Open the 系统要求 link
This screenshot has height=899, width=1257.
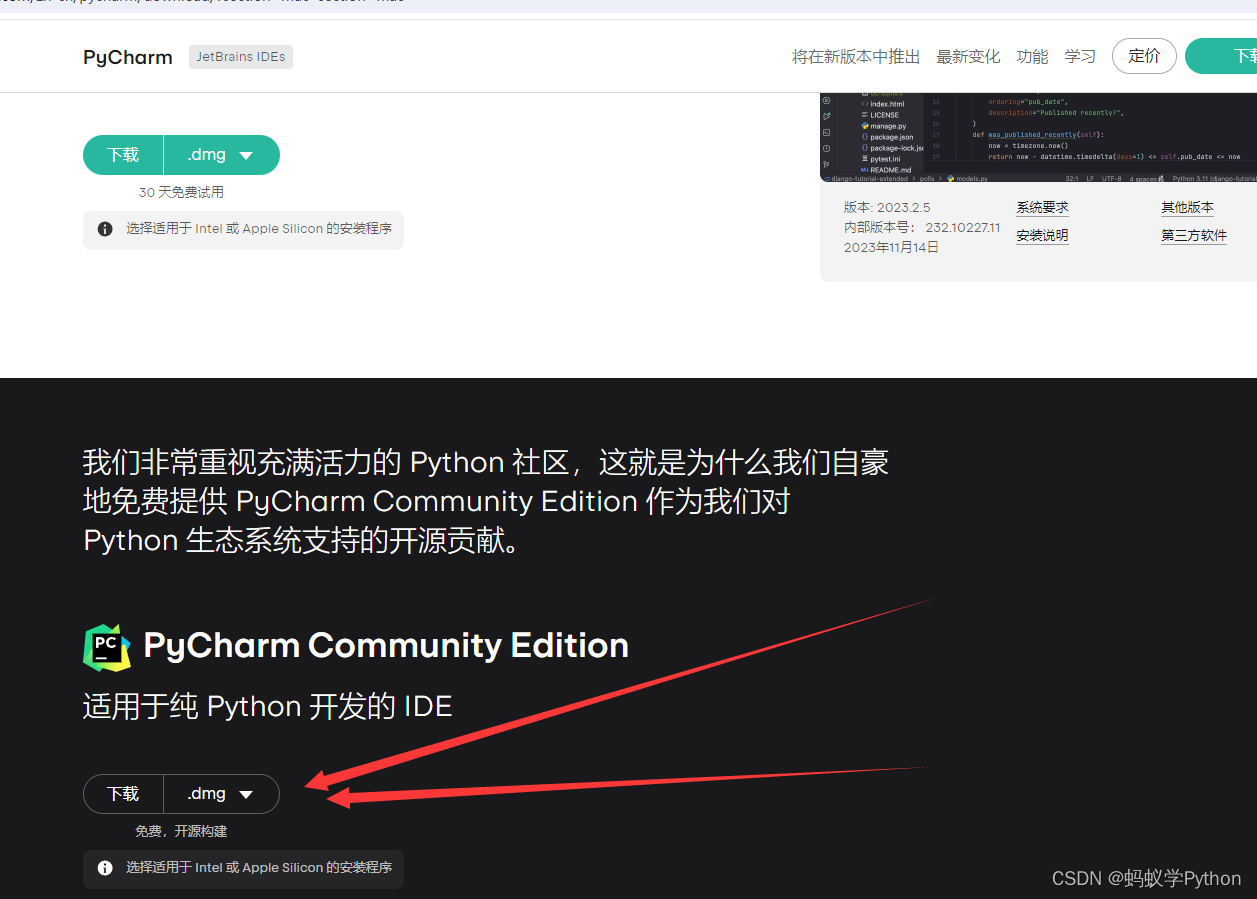click(1042, 207)
